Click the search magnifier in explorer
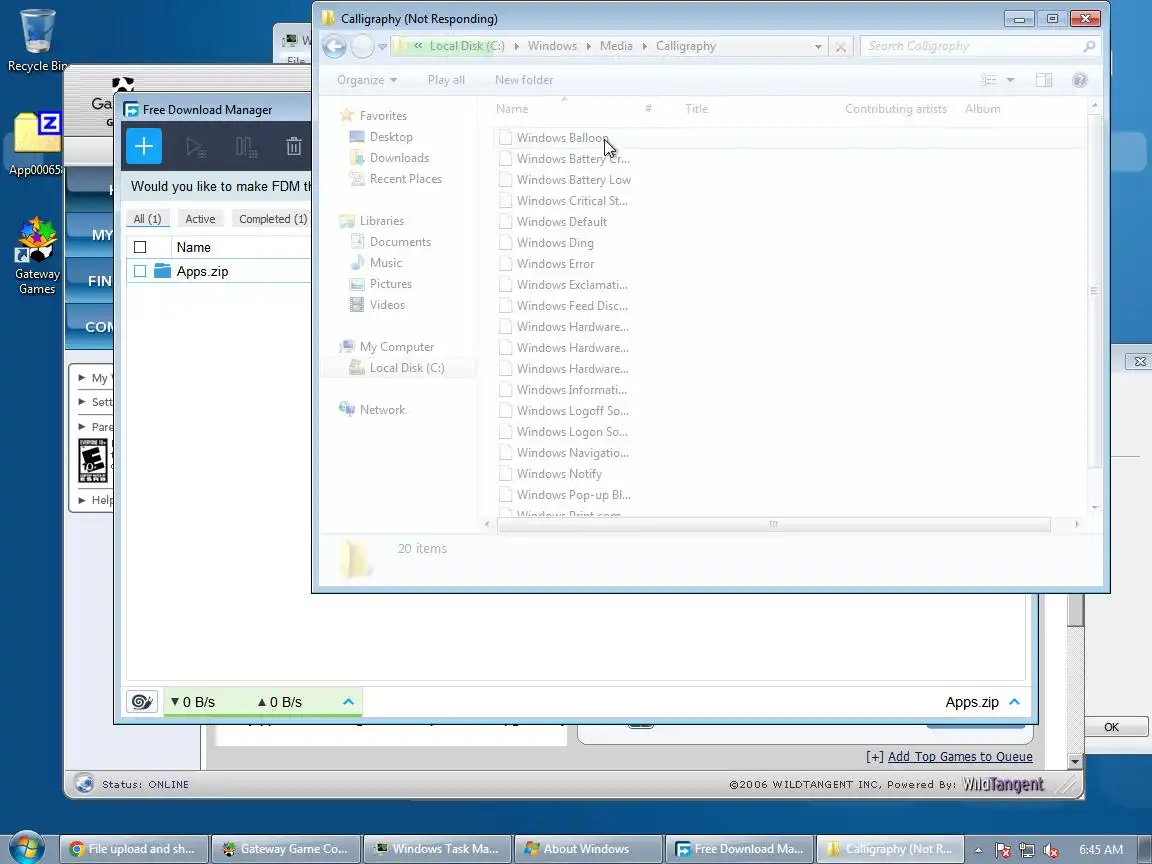Viewport: 1152px width, 864px height. tap(1089, 46)
